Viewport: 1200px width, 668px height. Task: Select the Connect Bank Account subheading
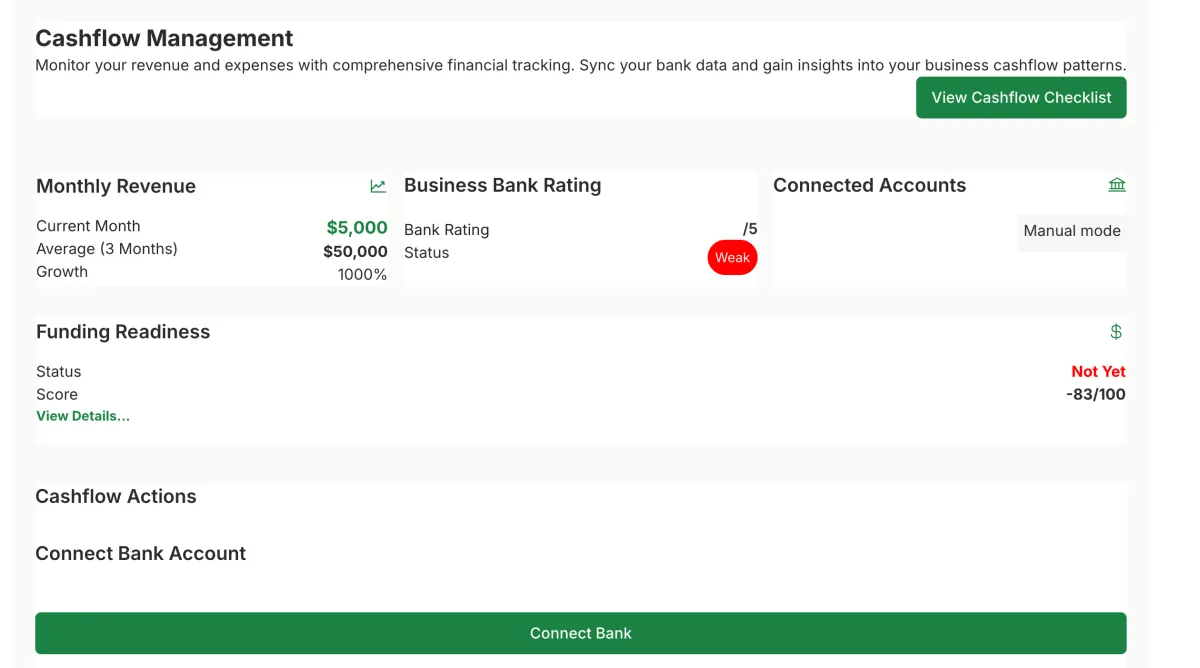tap(140, 554)
